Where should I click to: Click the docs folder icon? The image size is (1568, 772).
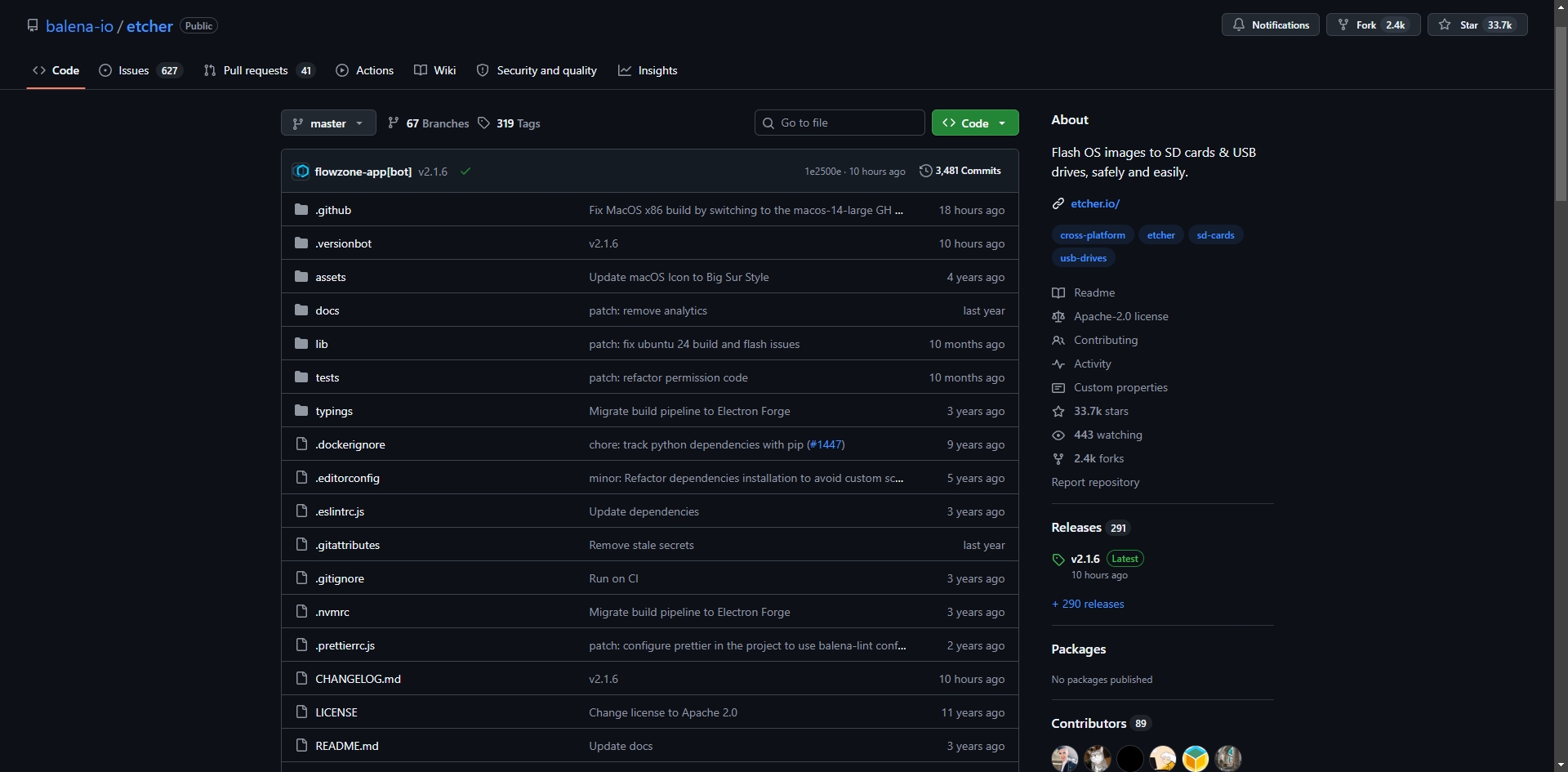301,310
